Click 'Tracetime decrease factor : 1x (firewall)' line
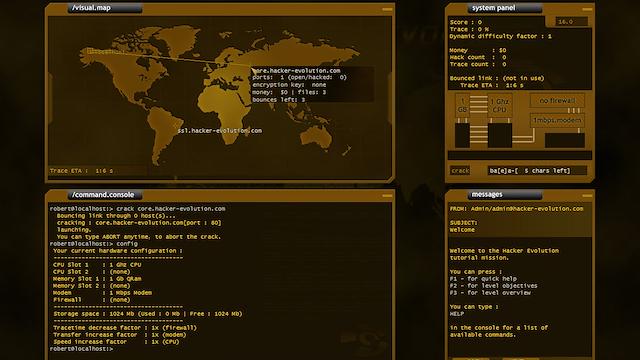 125,328
